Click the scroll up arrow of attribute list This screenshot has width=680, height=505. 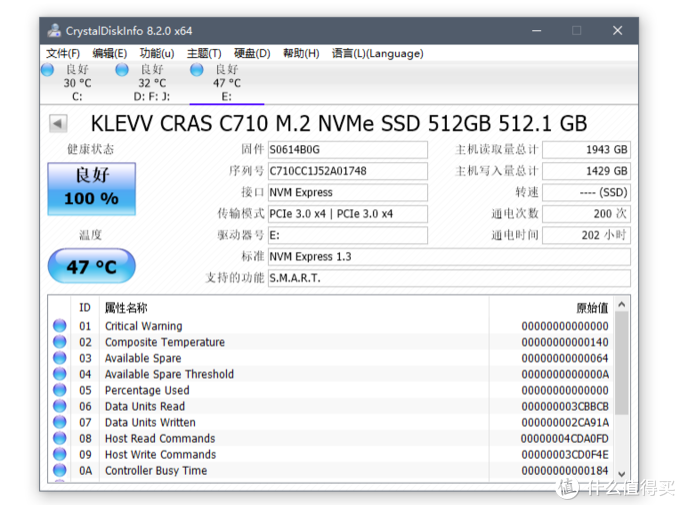[x=621, y=305]
